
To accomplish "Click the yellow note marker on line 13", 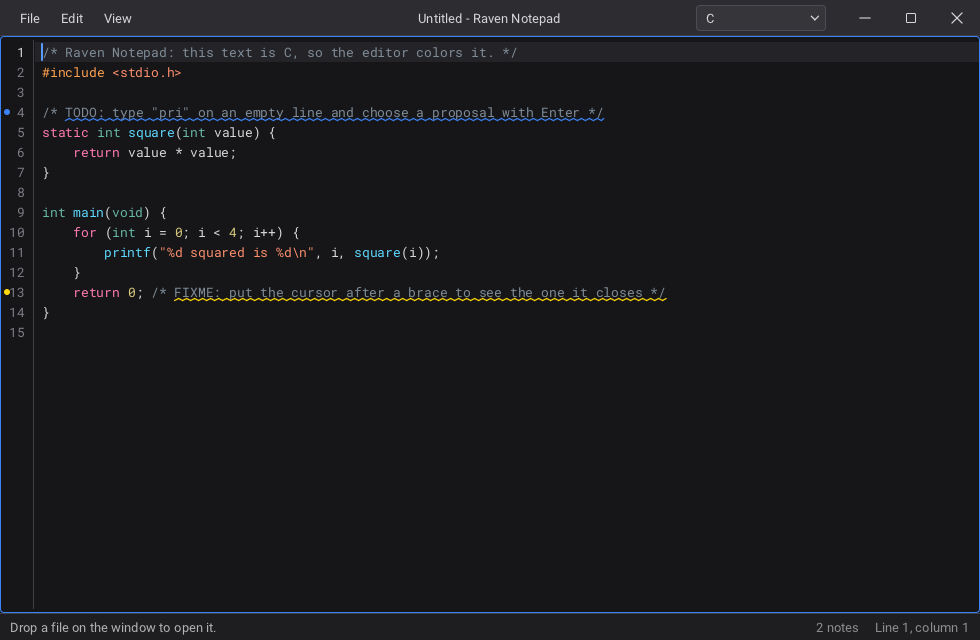I will pyautogui.click(x=8, y=292).
